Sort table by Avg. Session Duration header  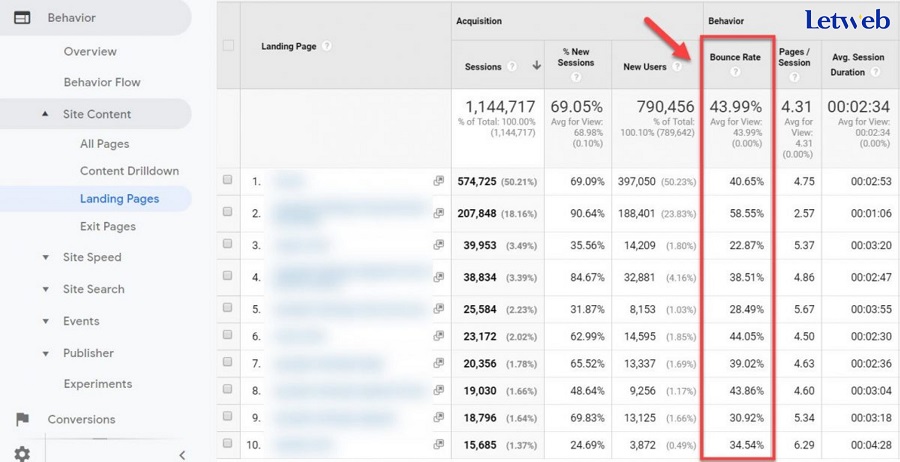coord(858,64)
